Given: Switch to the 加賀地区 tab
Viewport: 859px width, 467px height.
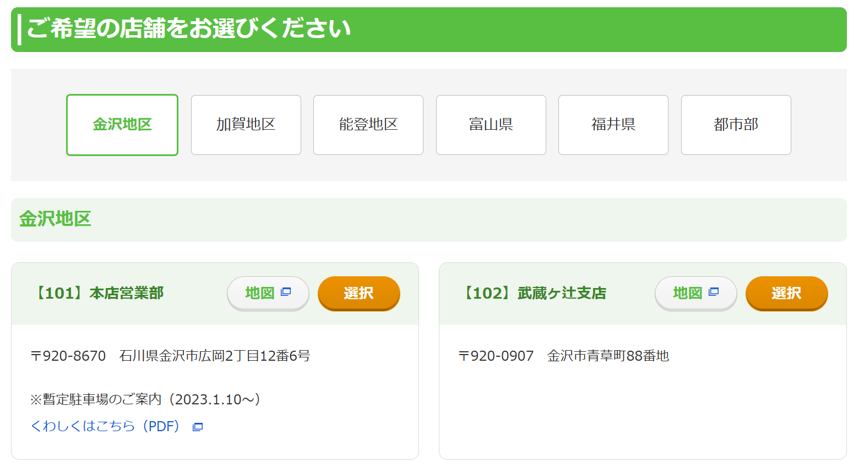Looking at the screenshot, I should pyautogui.click(x=246, y=125).
